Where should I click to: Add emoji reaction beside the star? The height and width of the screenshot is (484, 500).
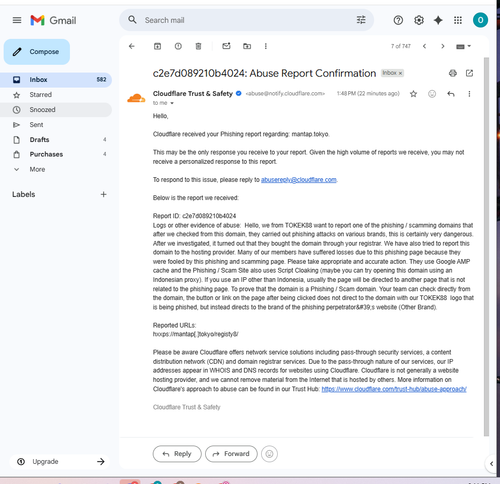432,94
